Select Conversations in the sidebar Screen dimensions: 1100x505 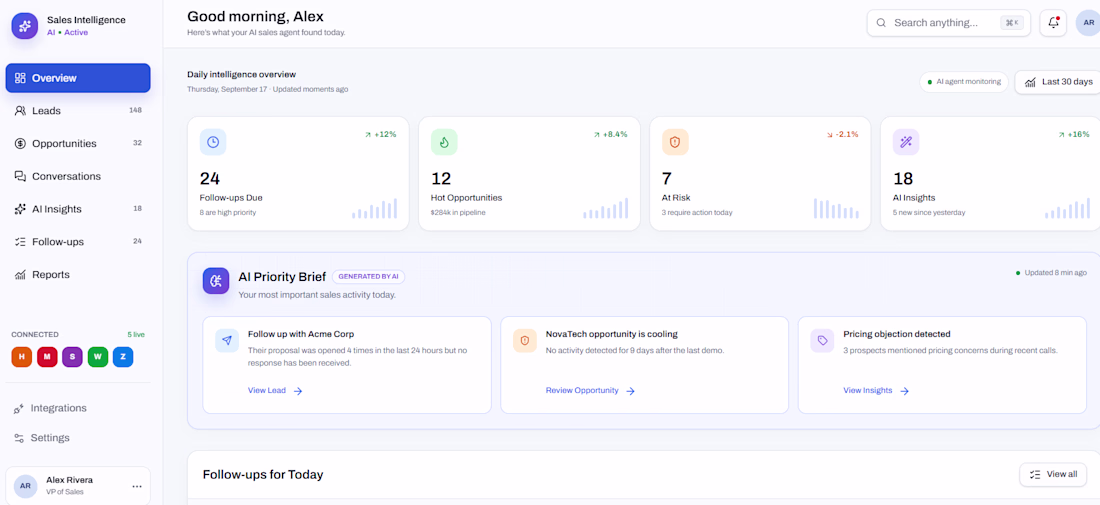(78, 176)
